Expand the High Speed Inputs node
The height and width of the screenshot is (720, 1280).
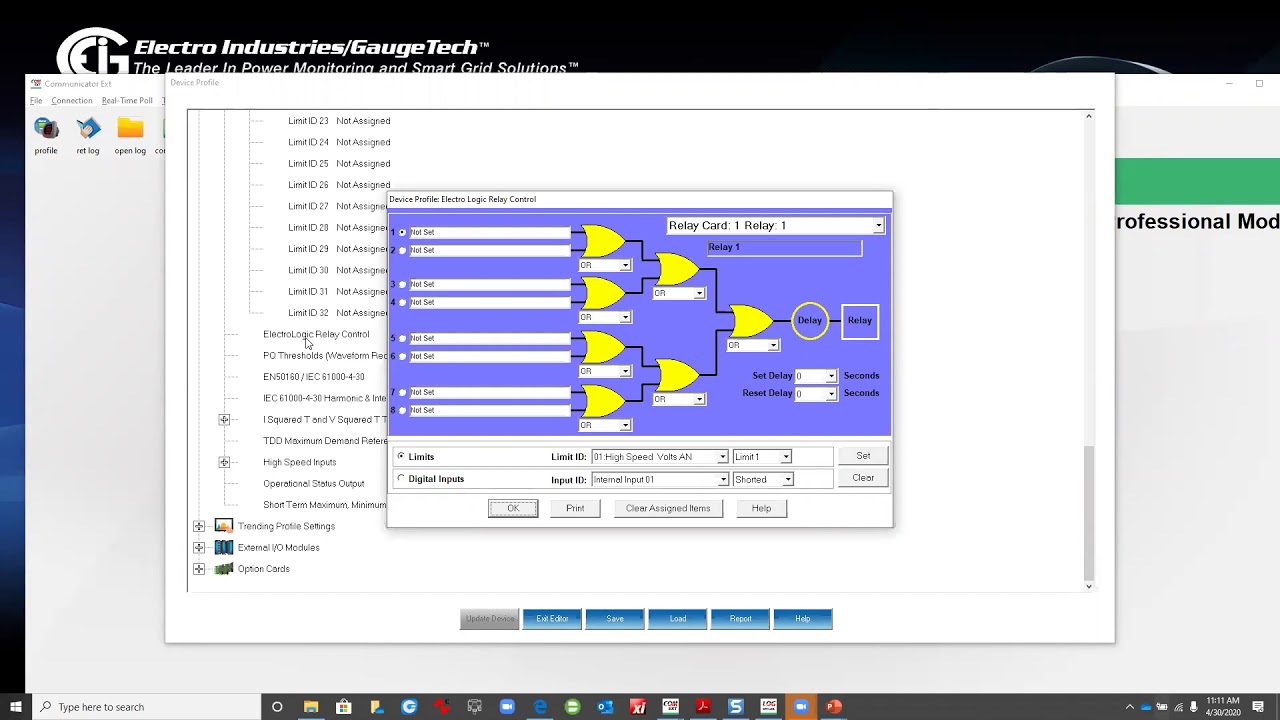pos(224,462)
